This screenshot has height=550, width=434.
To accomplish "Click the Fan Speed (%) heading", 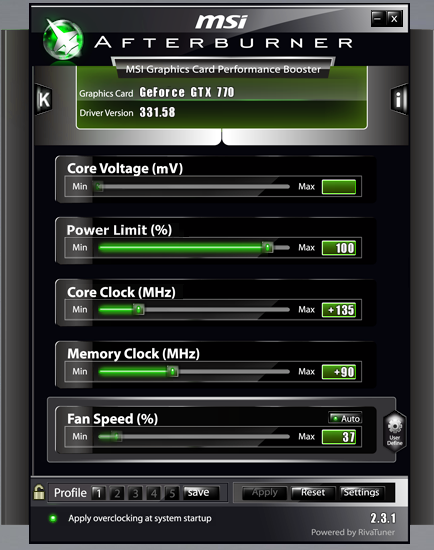I will (x=112, y=419).
